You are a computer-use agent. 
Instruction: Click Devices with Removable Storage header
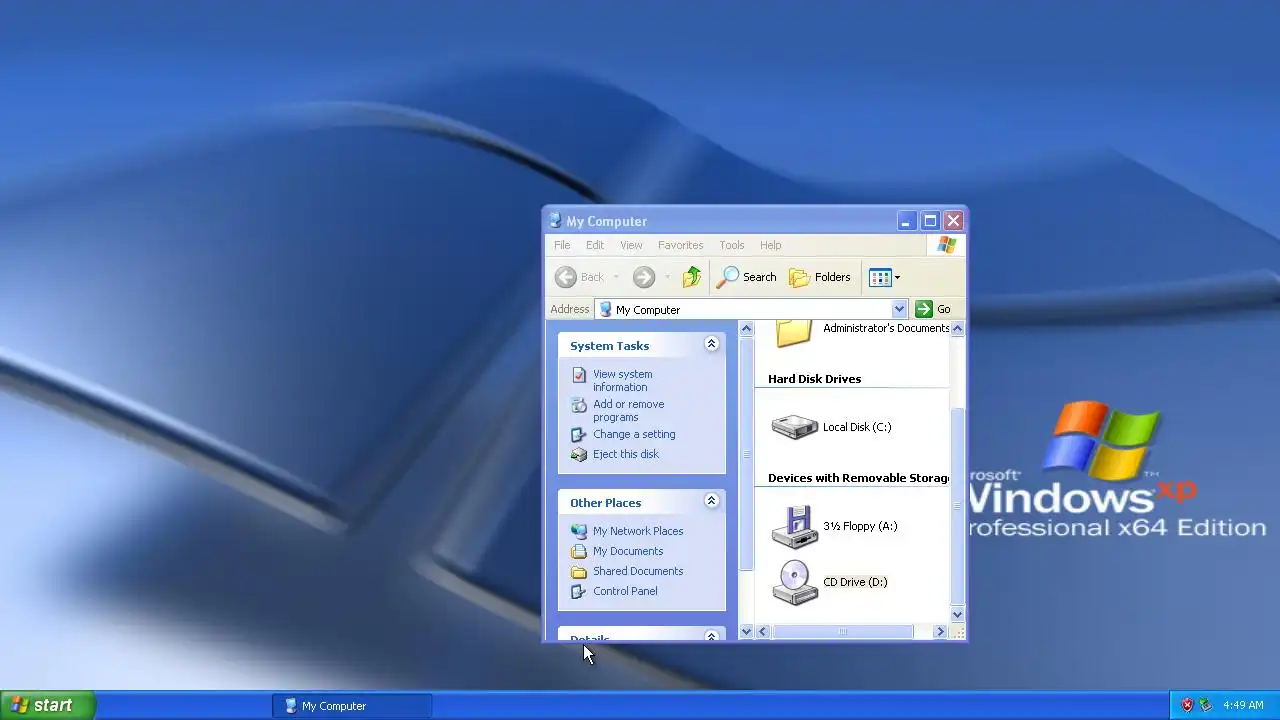(x=858, y=478)
